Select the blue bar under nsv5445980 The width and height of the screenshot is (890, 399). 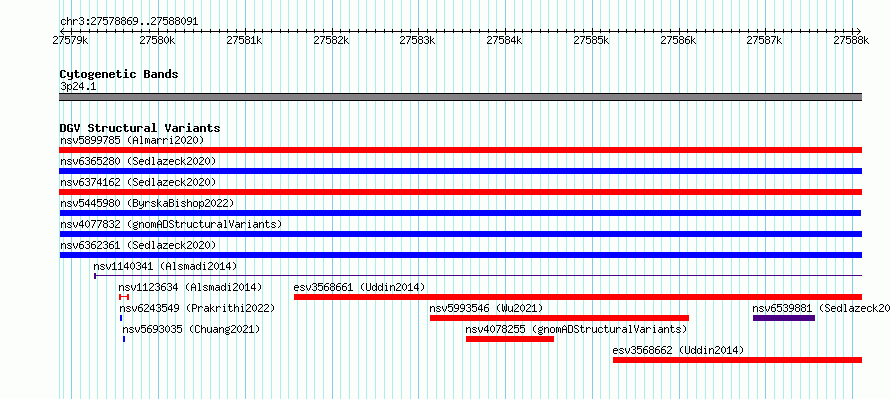tap(460, 213)
